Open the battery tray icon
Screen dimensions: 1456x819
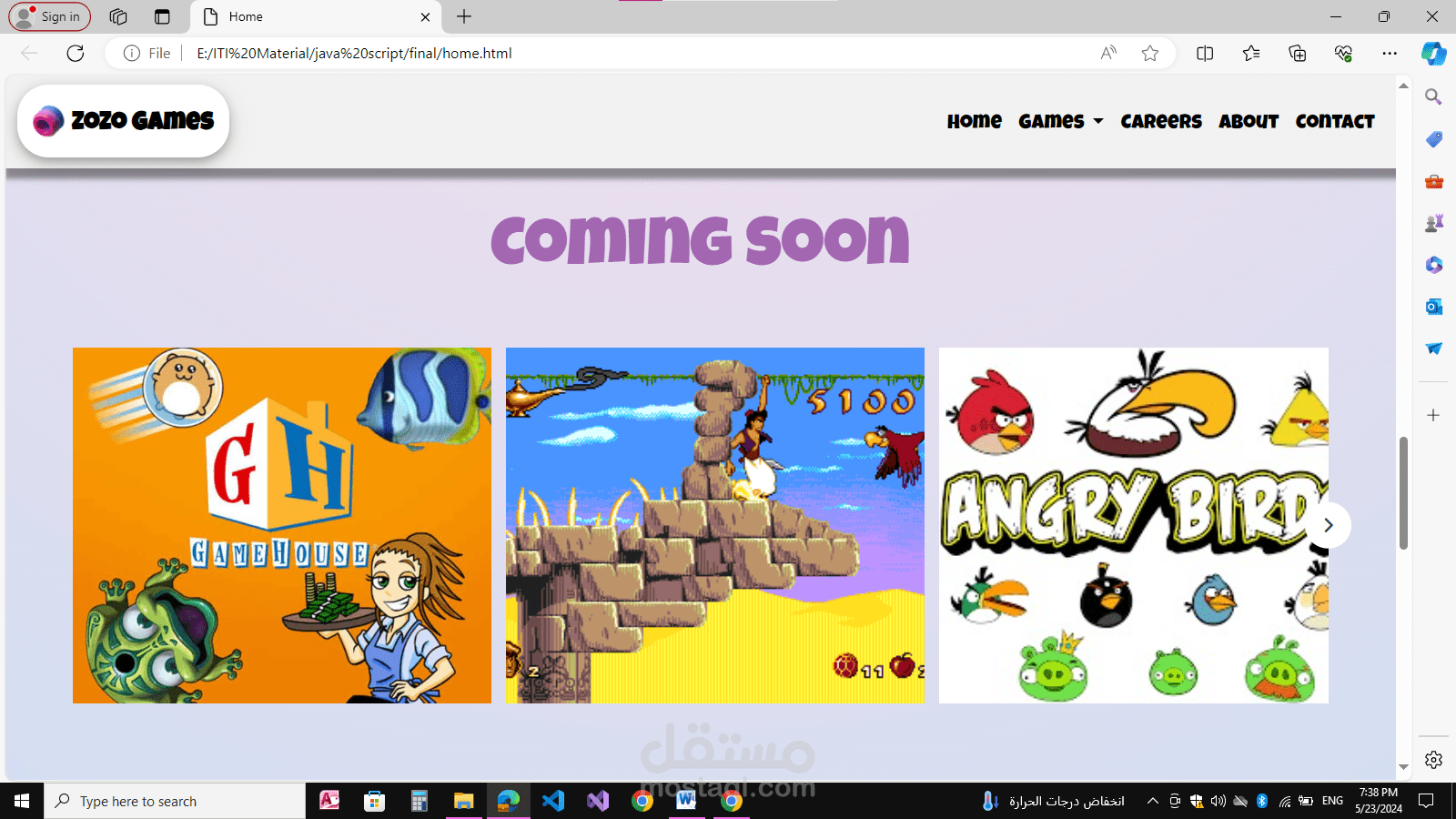tap(1306, 801)
